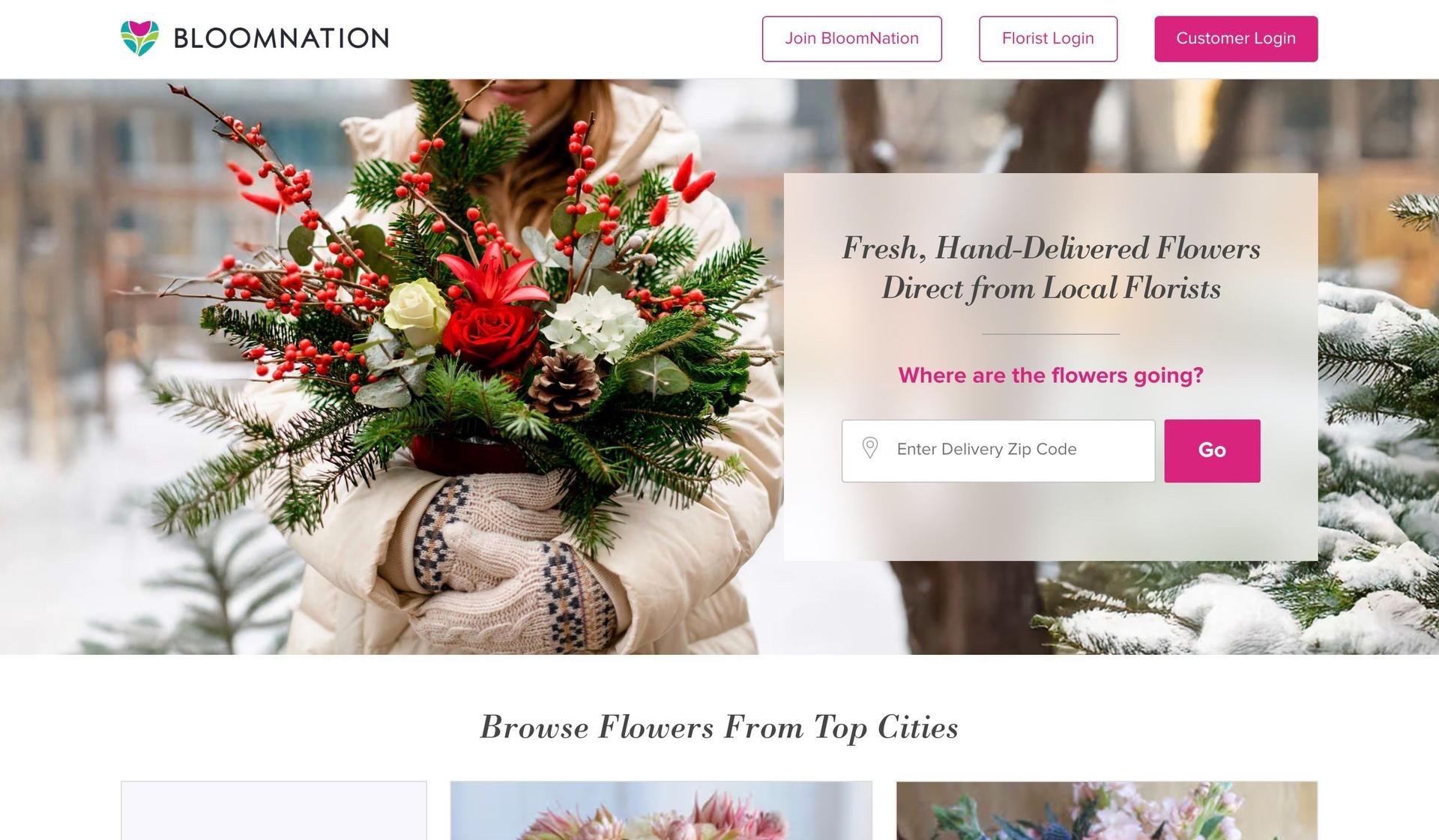The width and height of the screenshot is (1439, 840).
Task: Submit zip code with the Go button
Action: (1212, 450)
